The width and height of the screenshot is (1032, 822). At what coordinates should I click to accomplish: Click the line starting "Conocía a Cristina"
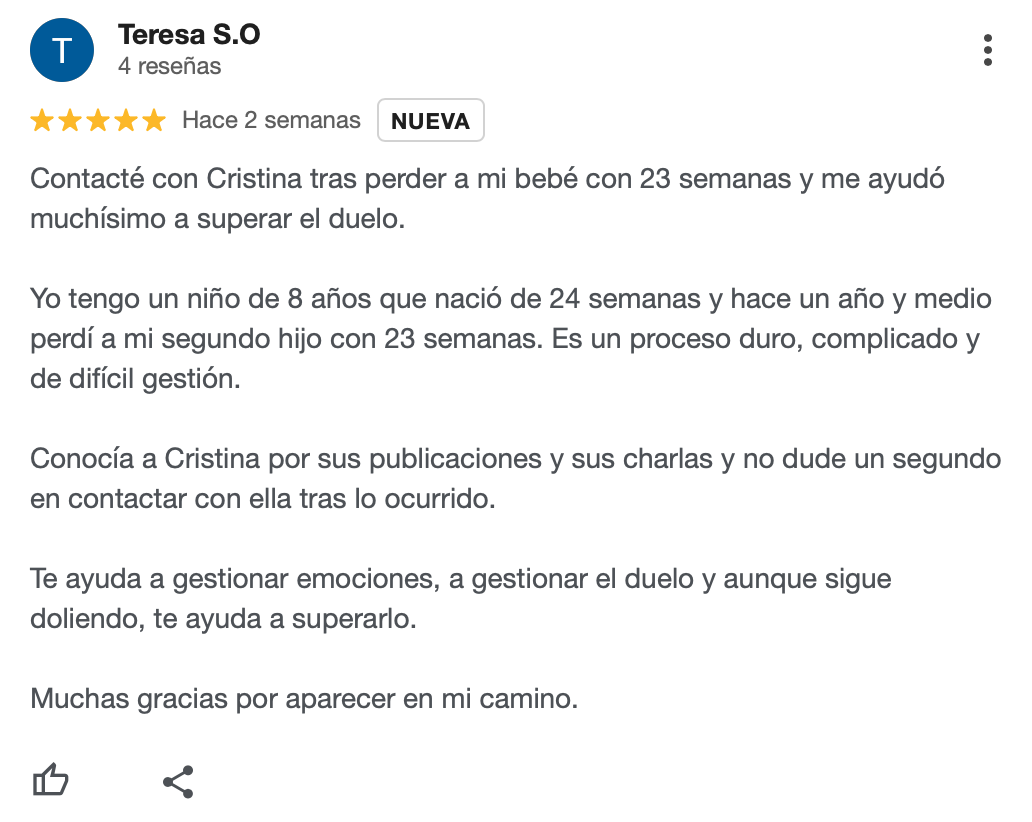point(515,459)
